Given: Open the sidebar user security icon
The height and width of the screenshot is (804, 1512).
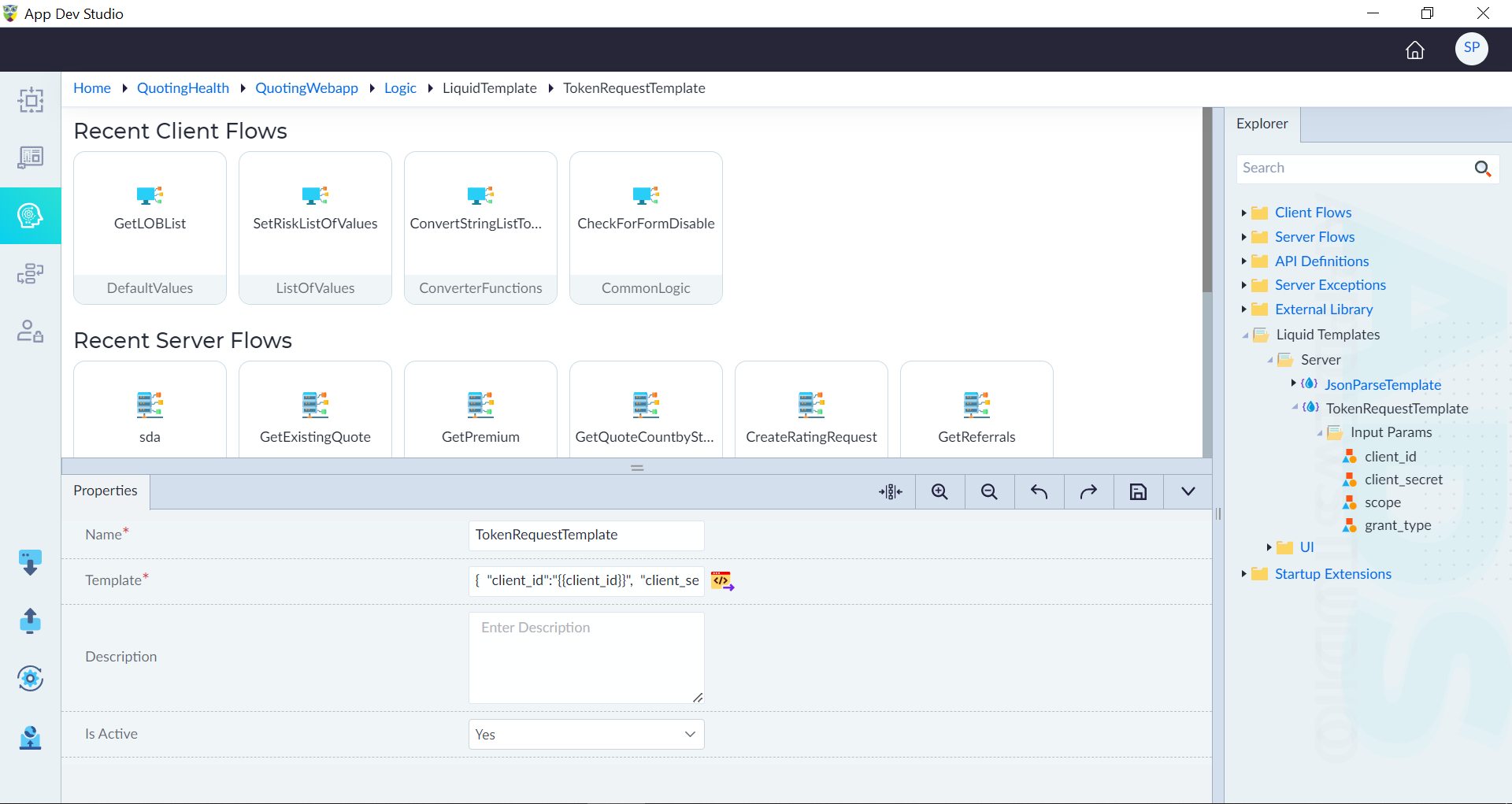Looking at the screenshot, I should coord(30,331).
